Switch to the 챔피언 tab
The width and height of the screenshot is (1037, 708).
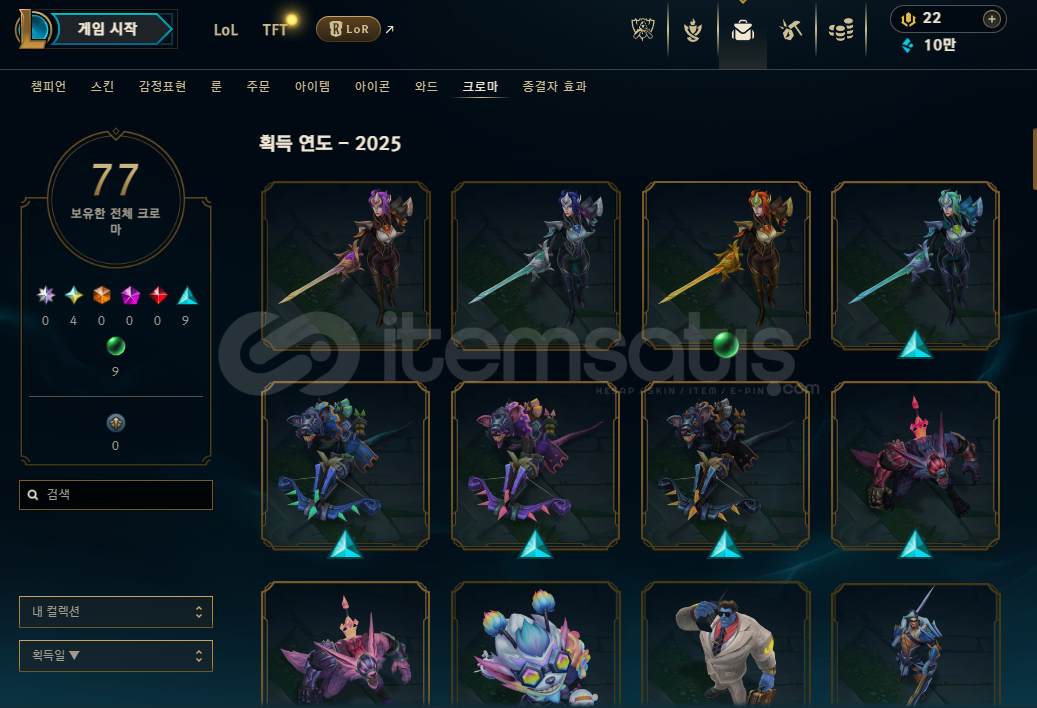point(48,87)
